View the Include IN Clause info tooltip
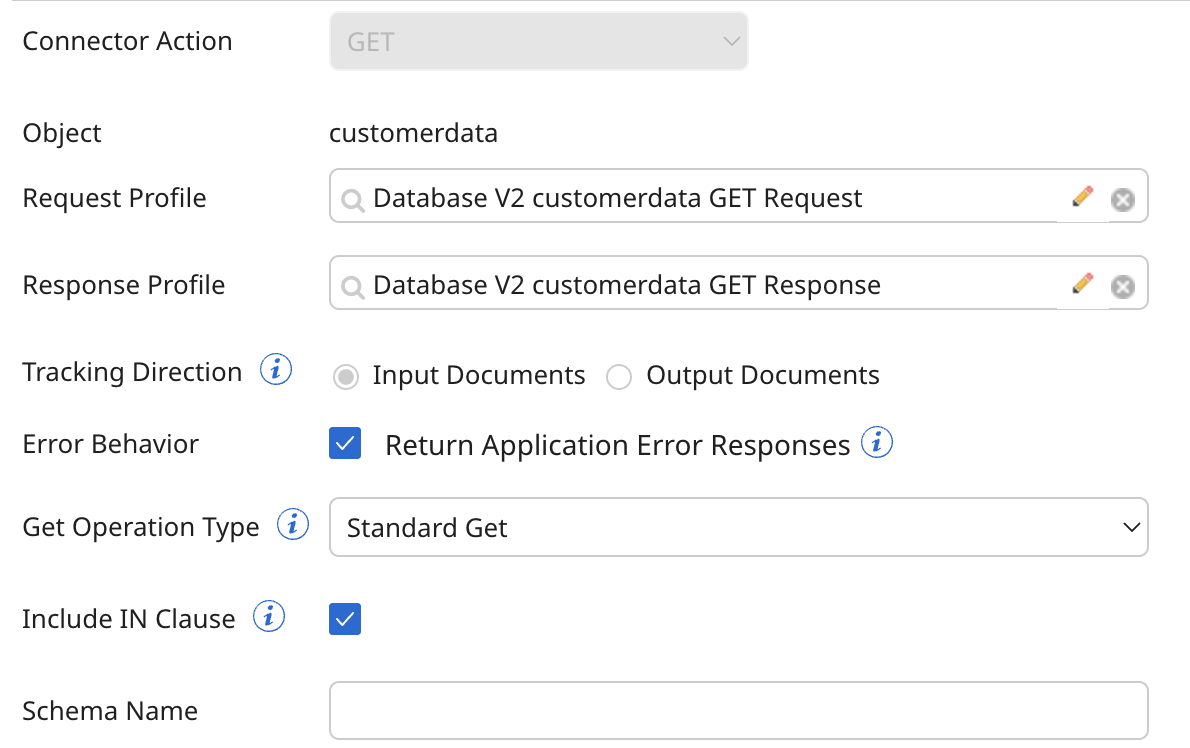 pyautogui.click(x=268, y=616)
